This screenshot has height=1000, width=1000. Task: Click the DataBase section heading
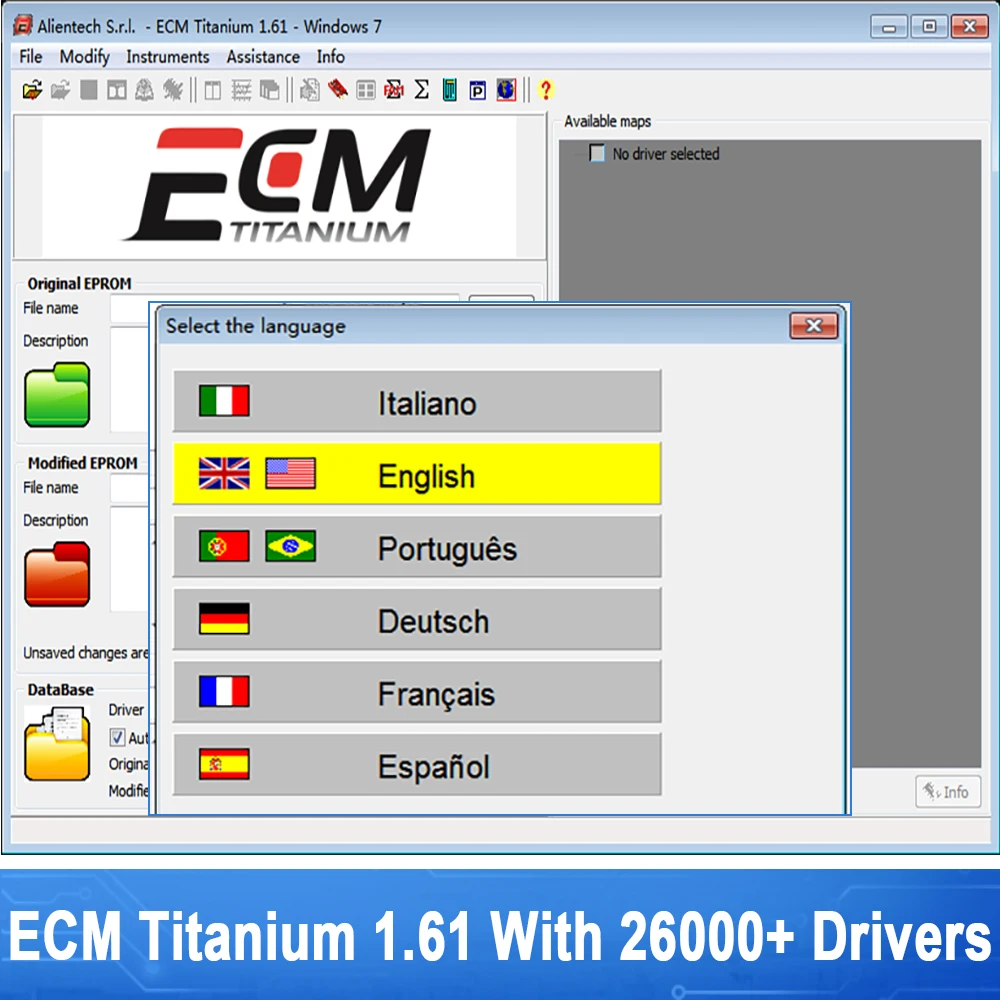pyautogui.click(x=61, y=689)
